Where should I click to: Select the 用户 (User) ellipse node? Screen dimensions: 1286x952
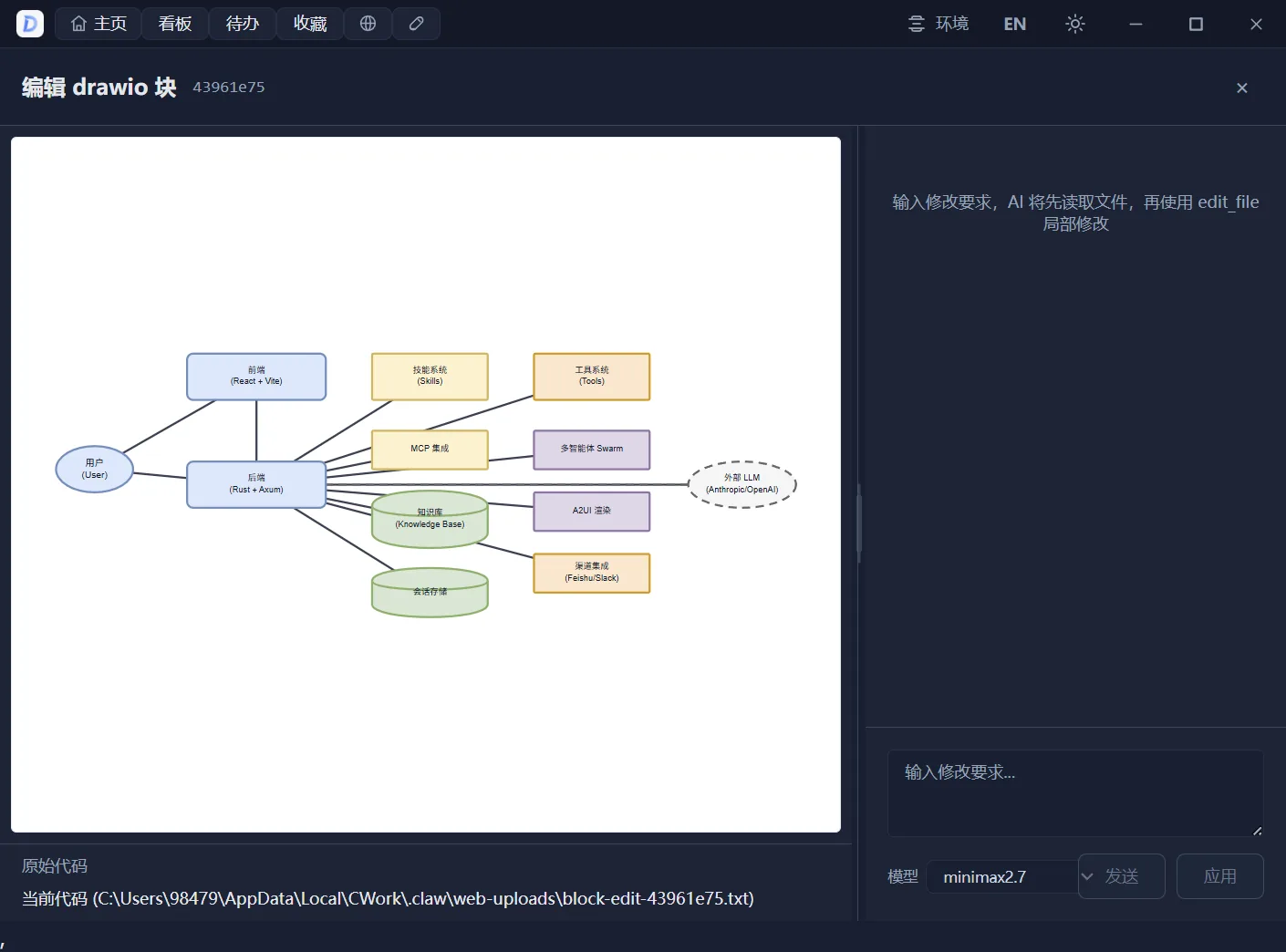95,469
